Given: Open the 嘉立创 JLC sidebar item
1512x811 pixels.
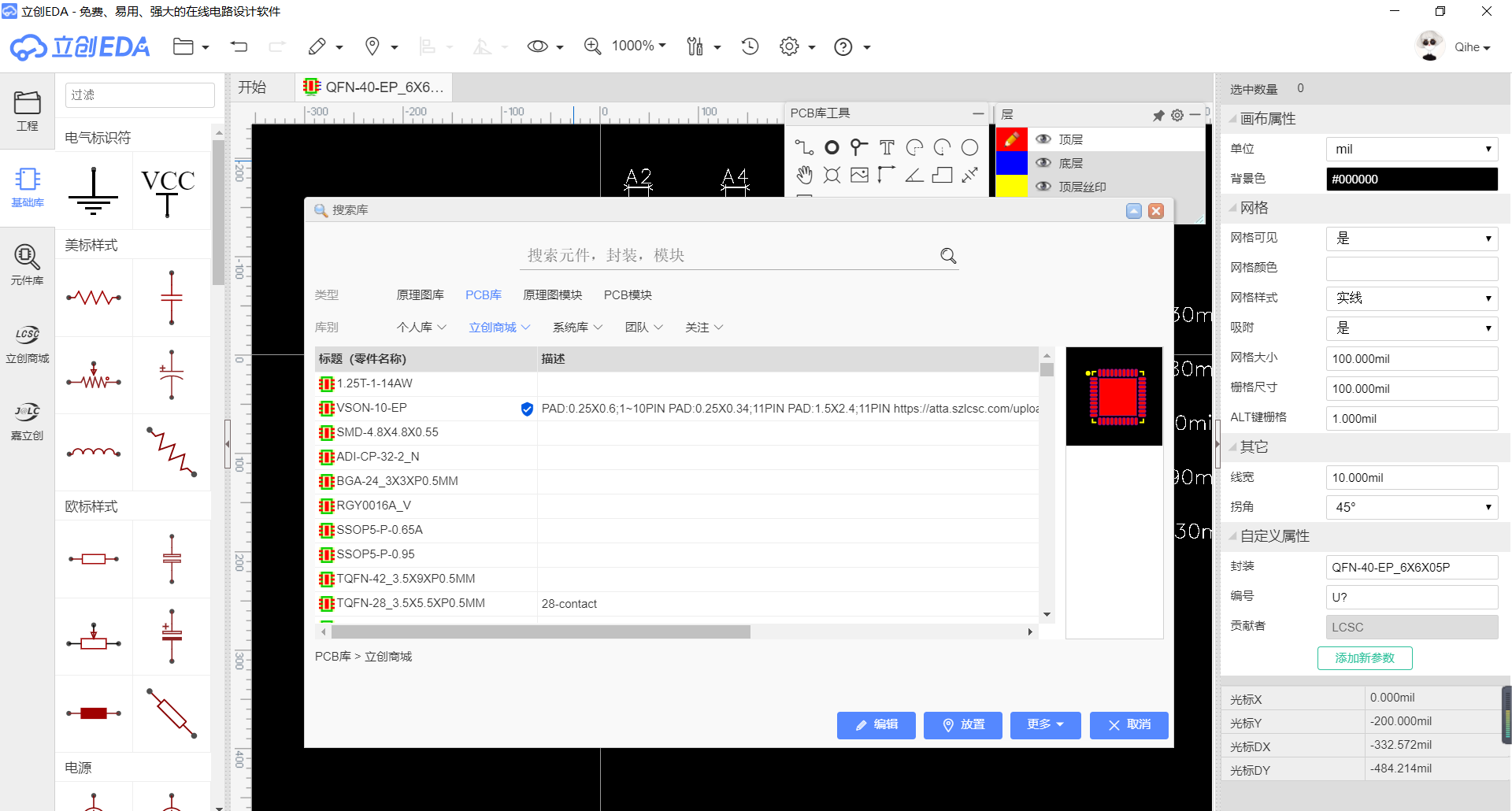Looking at the screenshot, I should pos(28,420).
